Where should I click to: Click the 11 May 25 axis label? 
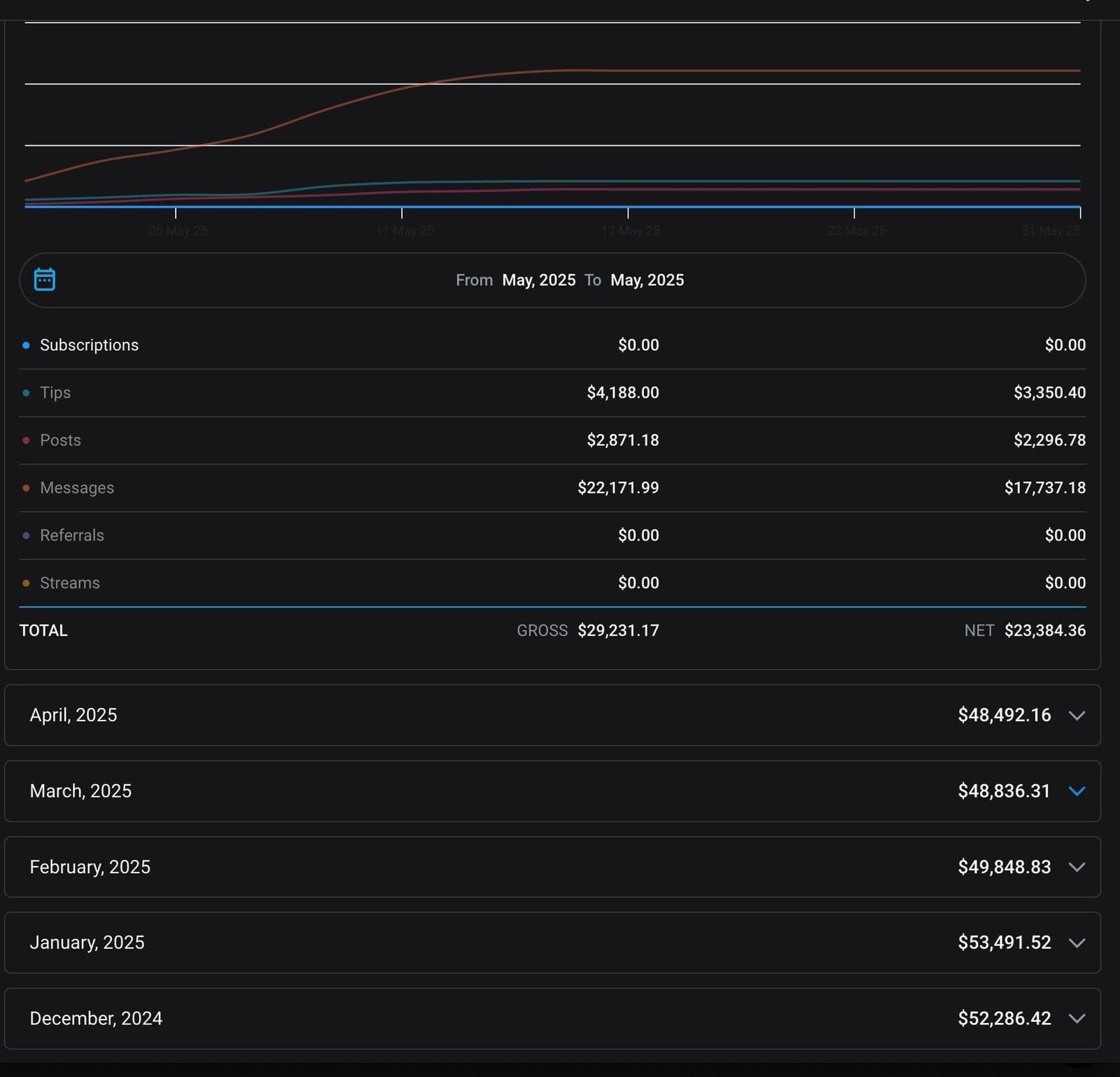405,230
